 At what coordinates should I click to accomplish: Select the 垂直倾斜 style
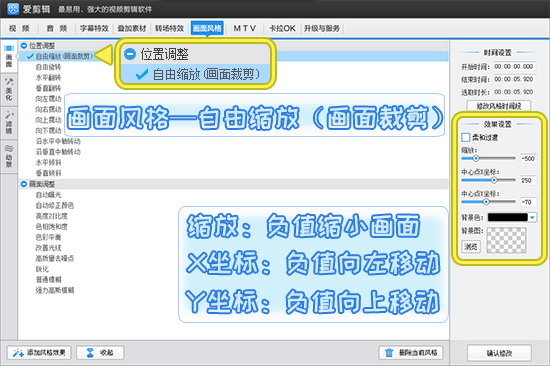[x=48, y=173]
